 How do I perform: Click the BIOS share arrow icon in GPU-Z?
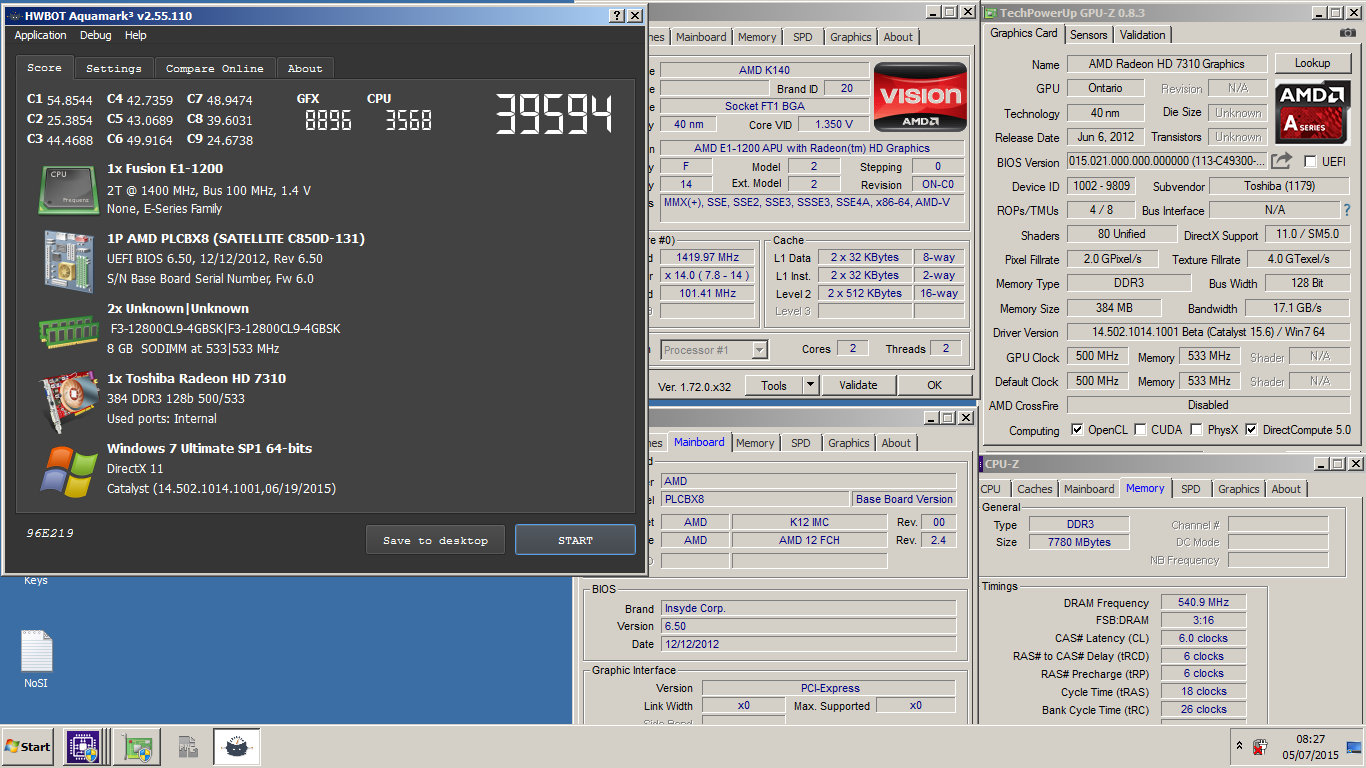coord(1282,161)
